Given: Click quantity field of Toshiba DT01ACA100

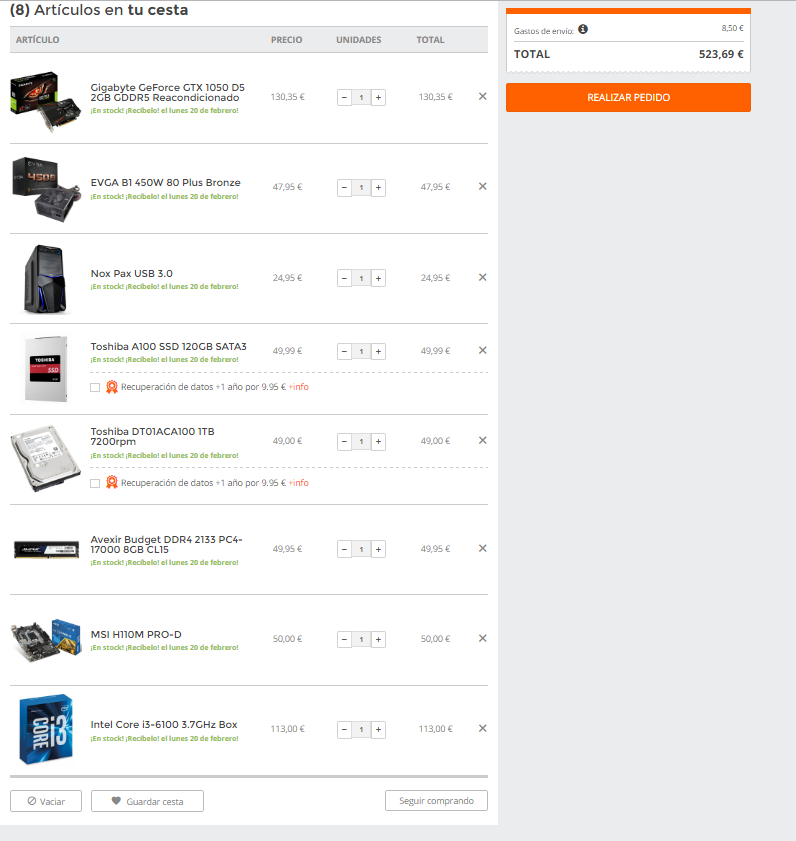Looking at the screenshot, I should pyautogui.click(x=362, y=442).
